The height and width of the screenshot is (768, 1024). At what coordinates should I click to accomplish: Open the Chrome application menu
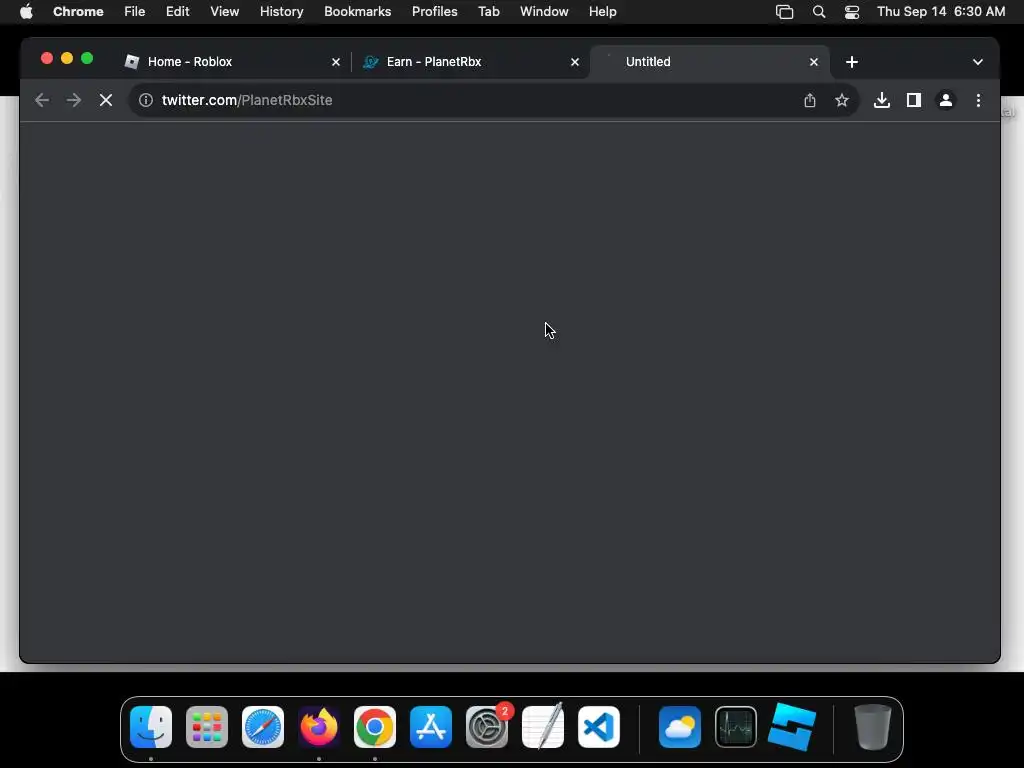78,11
